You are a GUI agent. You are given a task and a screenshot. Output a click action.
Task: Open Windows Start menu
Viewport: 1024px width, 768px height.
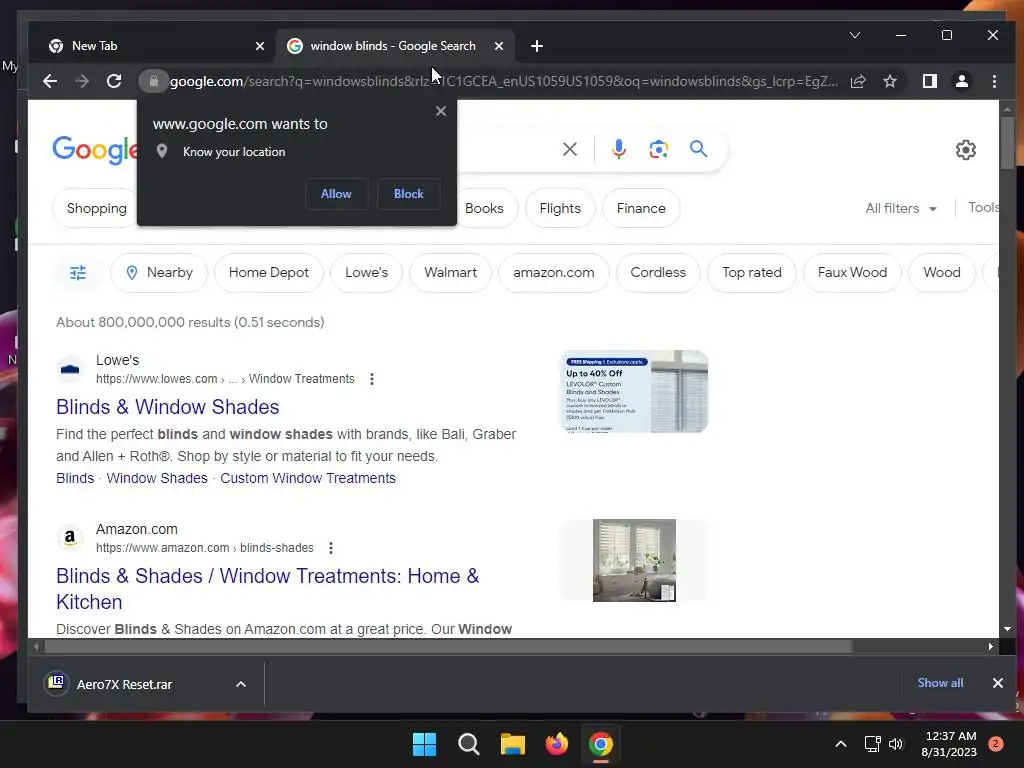click(424, 744)
